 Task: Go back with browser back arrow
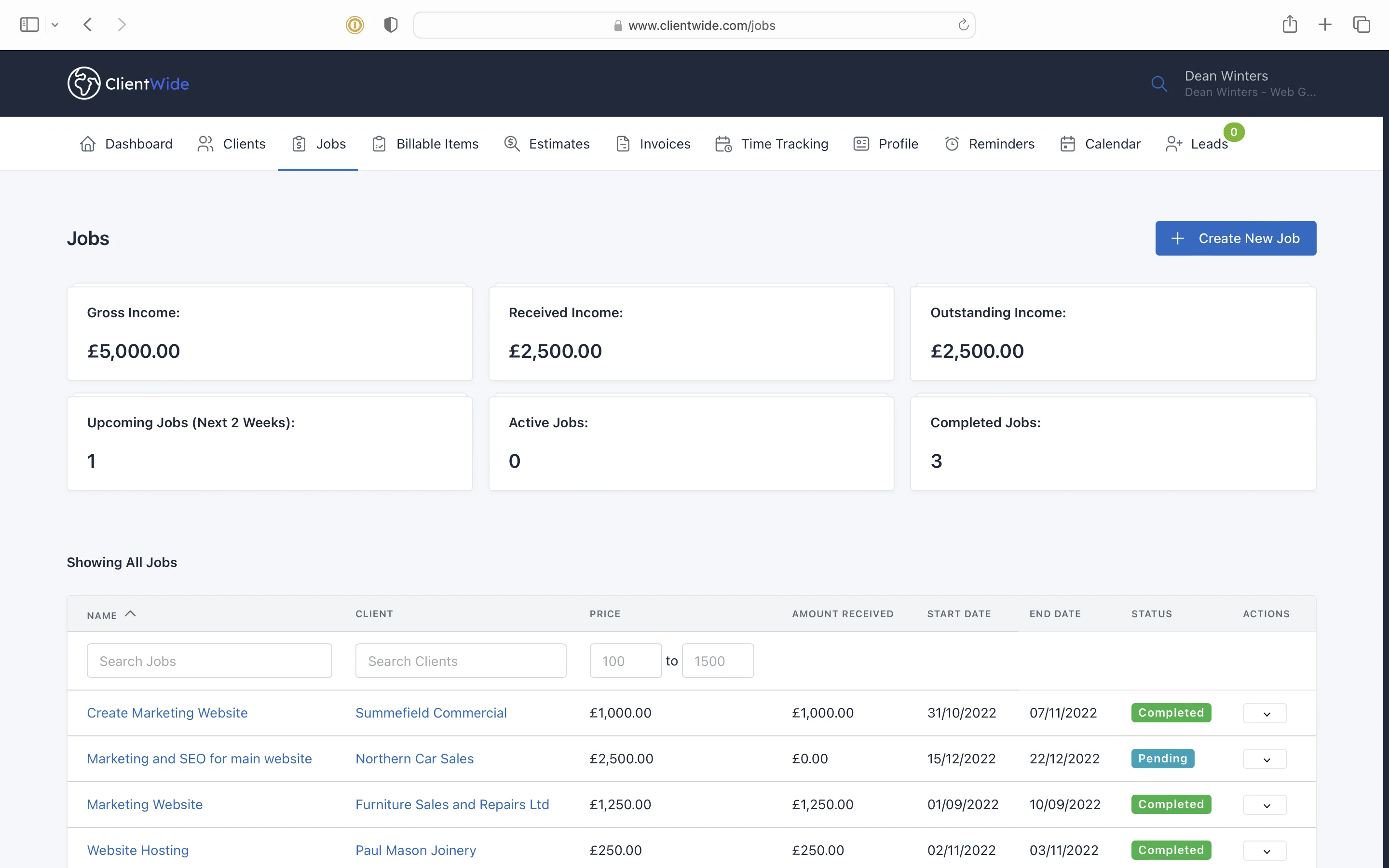tap(88, 25)
